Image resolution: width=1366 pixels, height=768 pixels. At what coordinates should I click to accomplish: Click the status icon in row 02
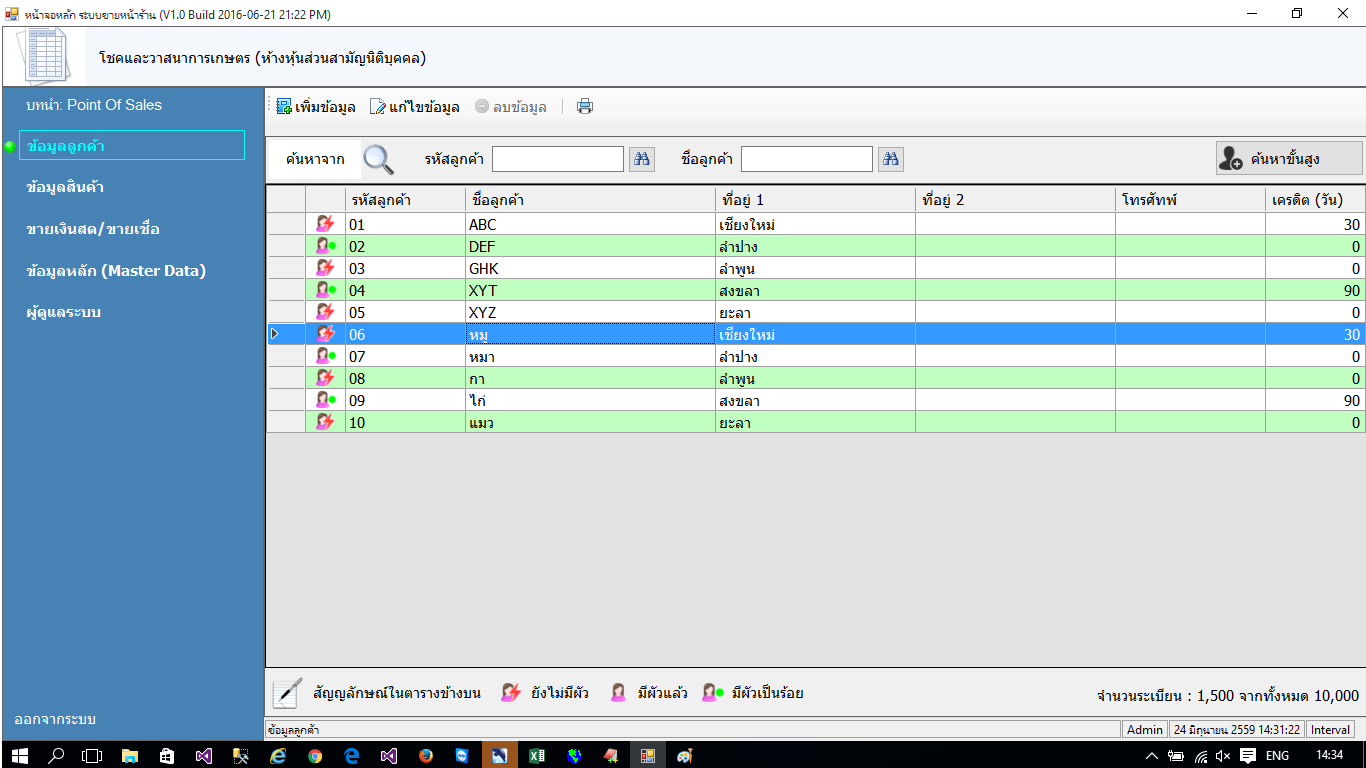[x=325, y=246]
